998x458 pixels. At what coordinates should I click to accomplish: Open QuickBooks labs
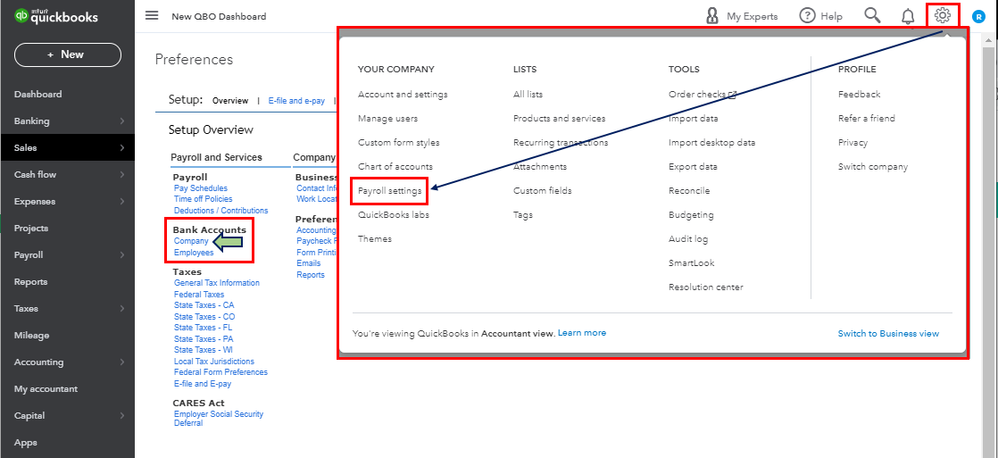(393, 215)
